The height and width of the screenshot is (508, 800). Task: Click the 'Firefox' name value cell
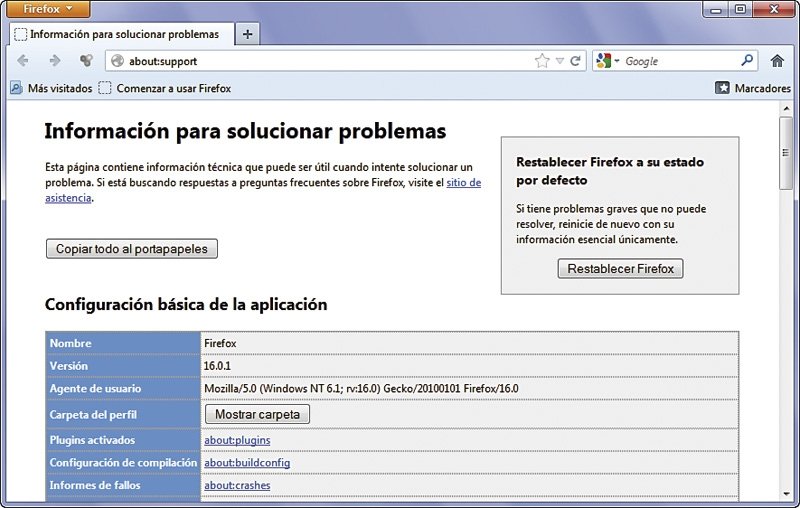click(x=469, y=343)
